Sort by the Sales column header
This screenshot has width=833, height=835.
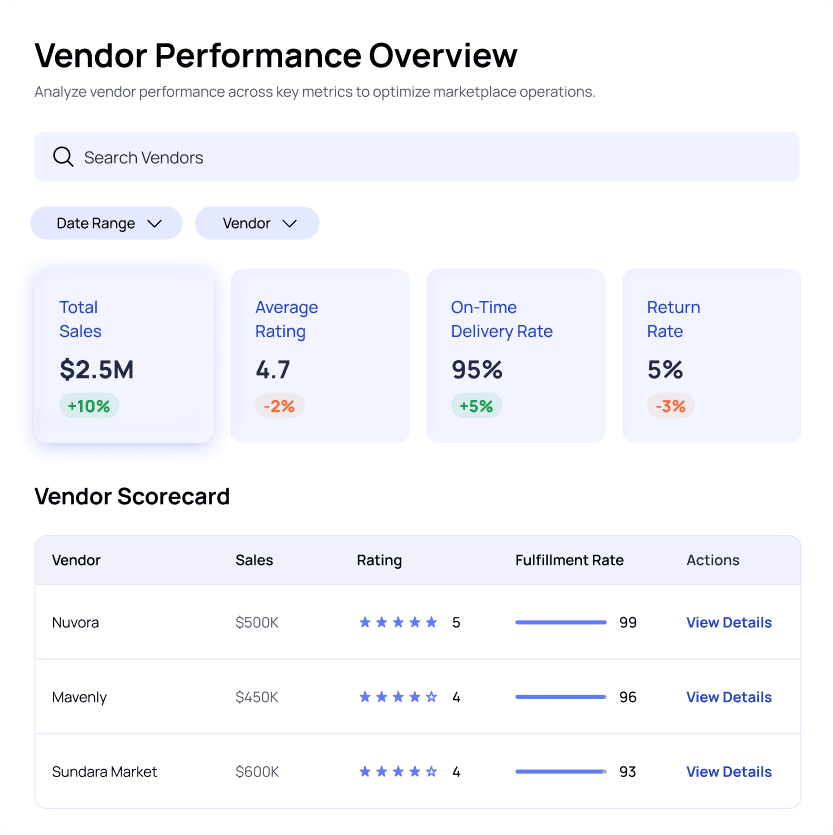[x=254, y=560]
